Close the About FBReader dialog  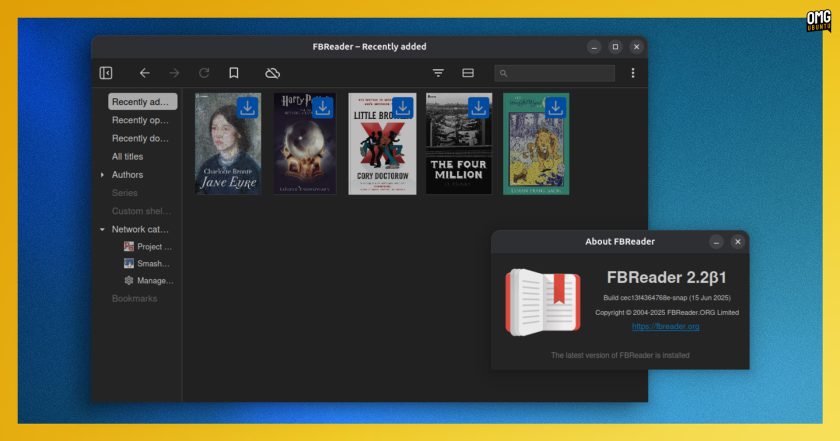(738, 242)
